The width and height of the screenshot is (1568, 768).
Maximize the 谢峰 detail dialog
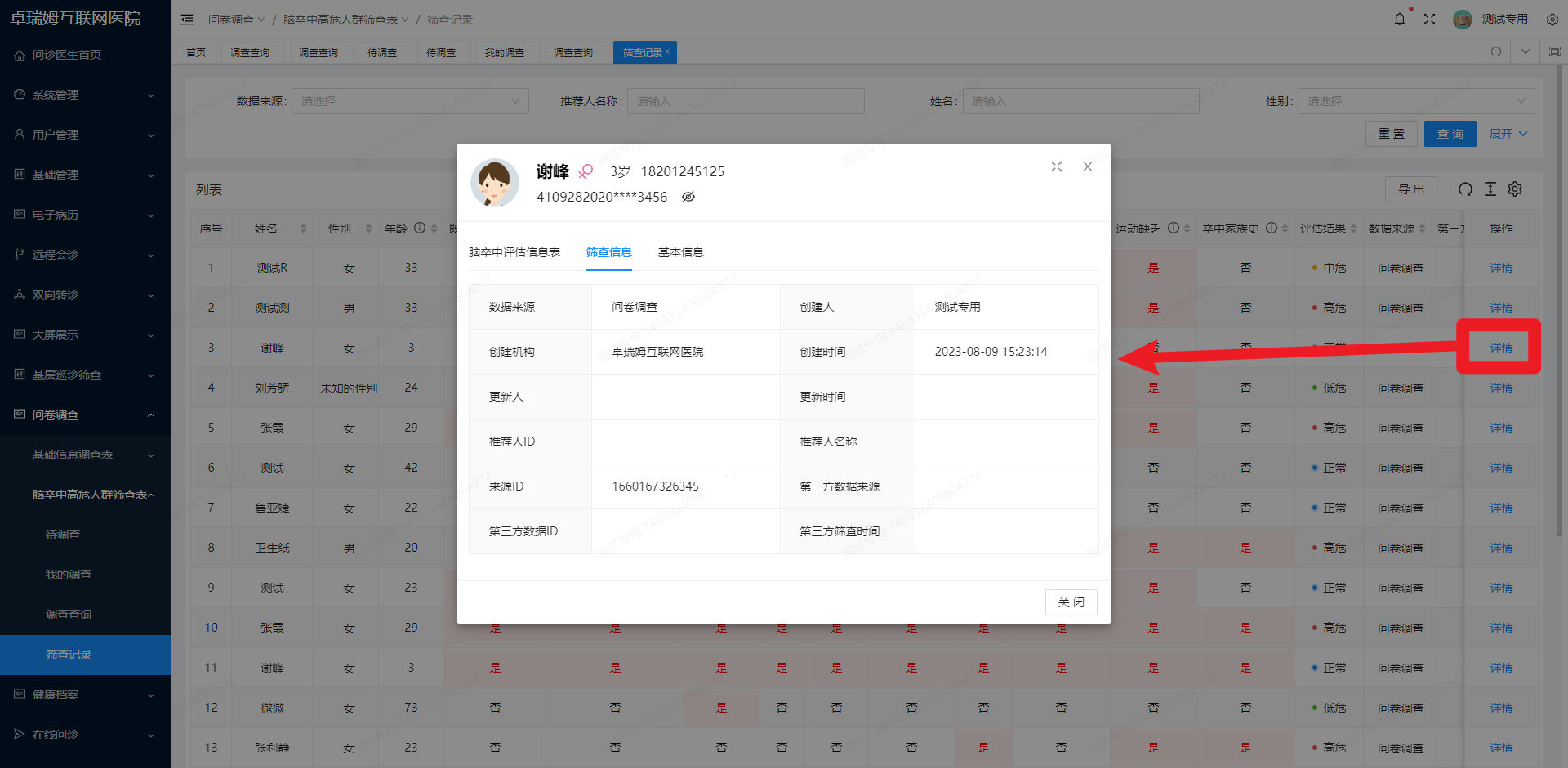(x=1057, y=166)
